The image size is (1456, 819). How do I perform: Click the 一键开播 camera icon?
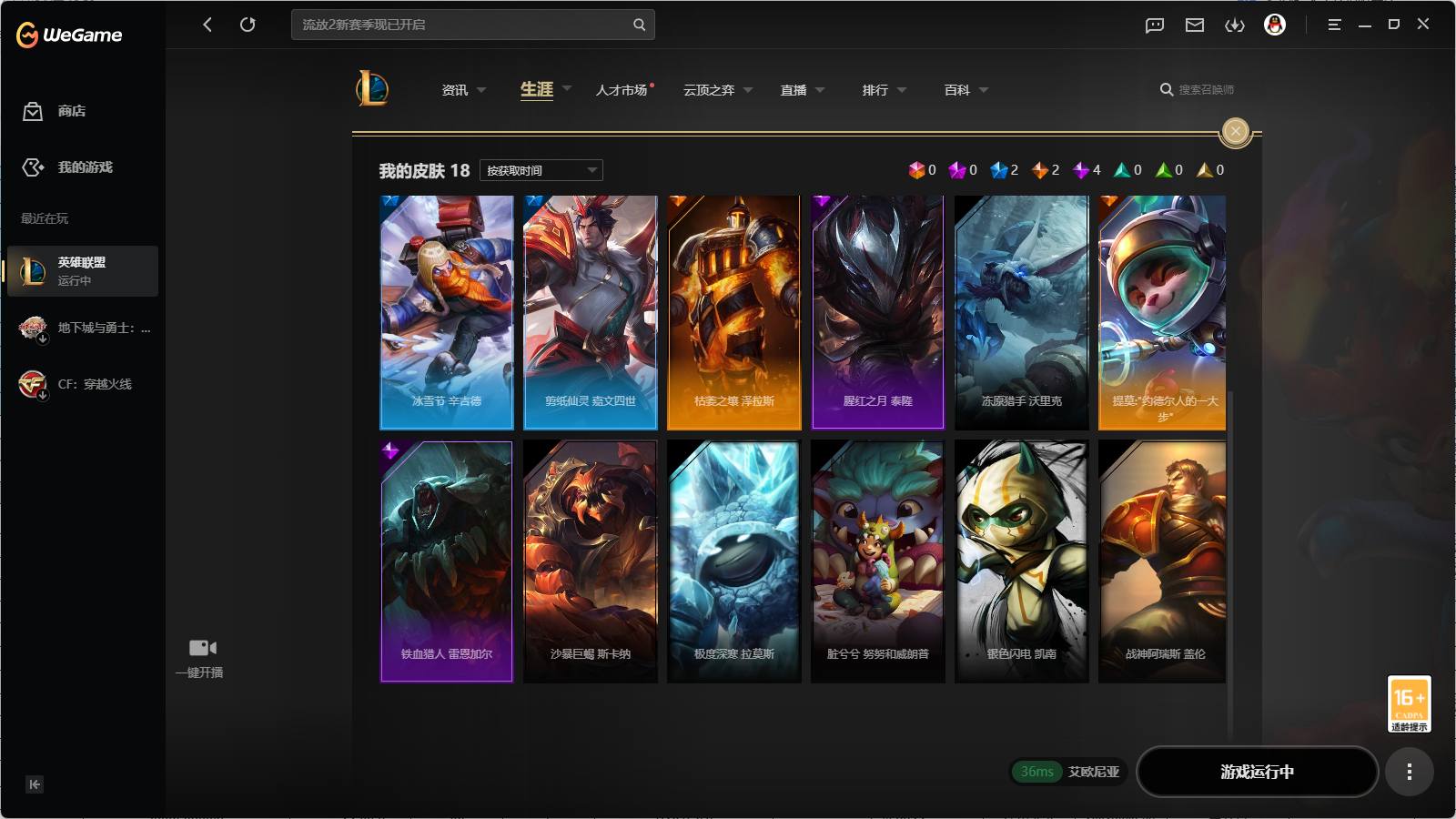(203, 648)
